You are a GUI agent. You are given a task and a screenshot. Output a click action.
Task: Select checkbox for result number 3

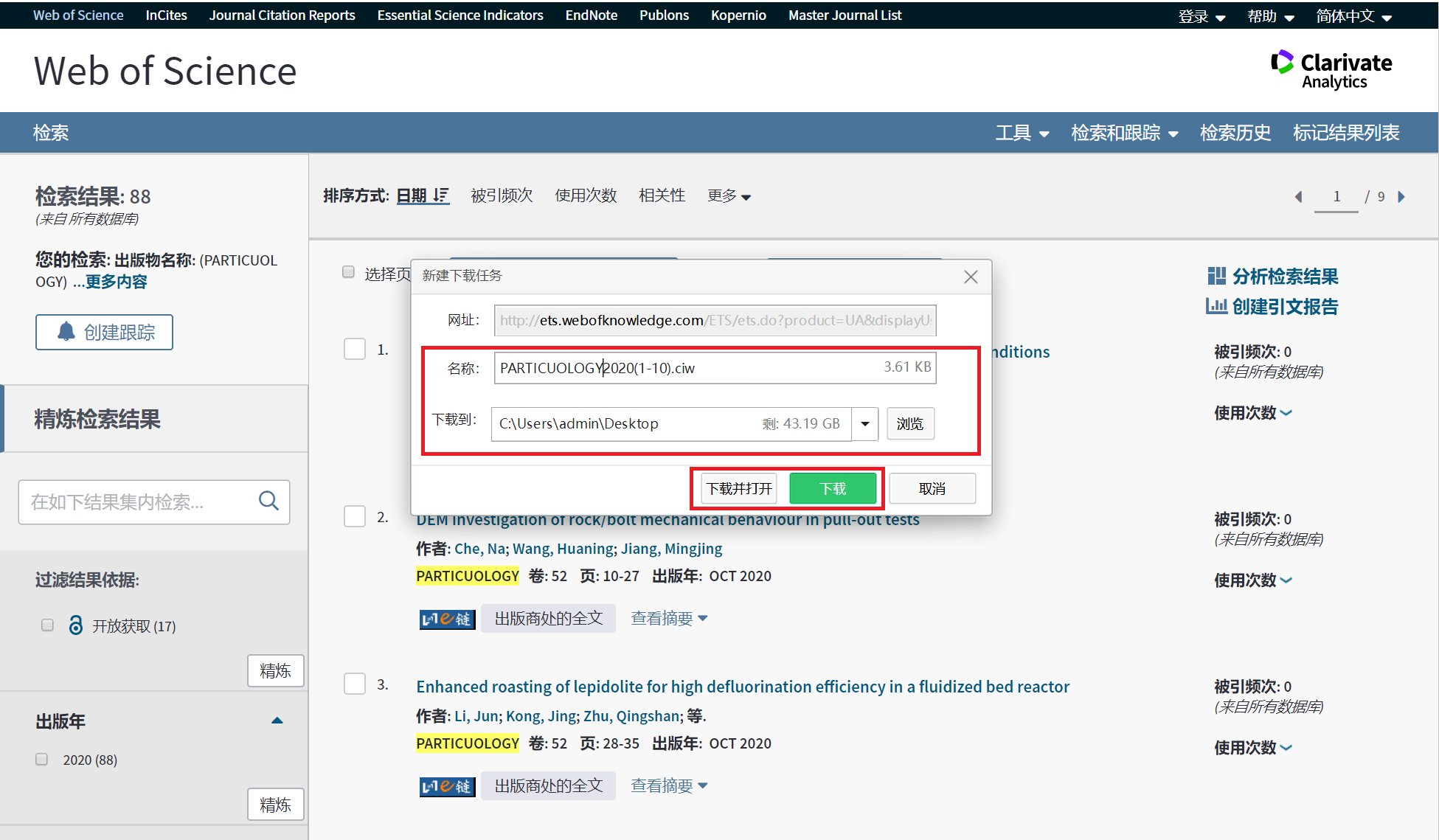pyautogui.click(x=355, y=684)
